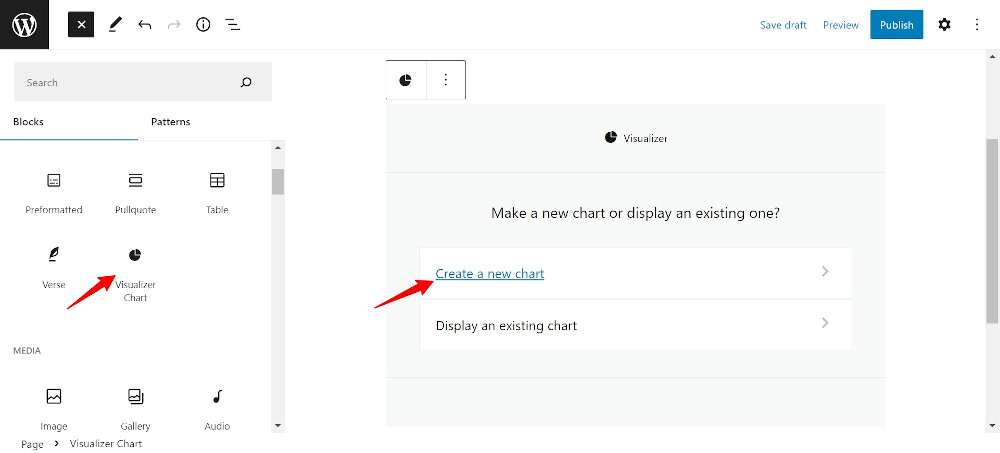Click the Visualizer pie icon in the block header
This screenshot has width=1000, height=453.
611,137
